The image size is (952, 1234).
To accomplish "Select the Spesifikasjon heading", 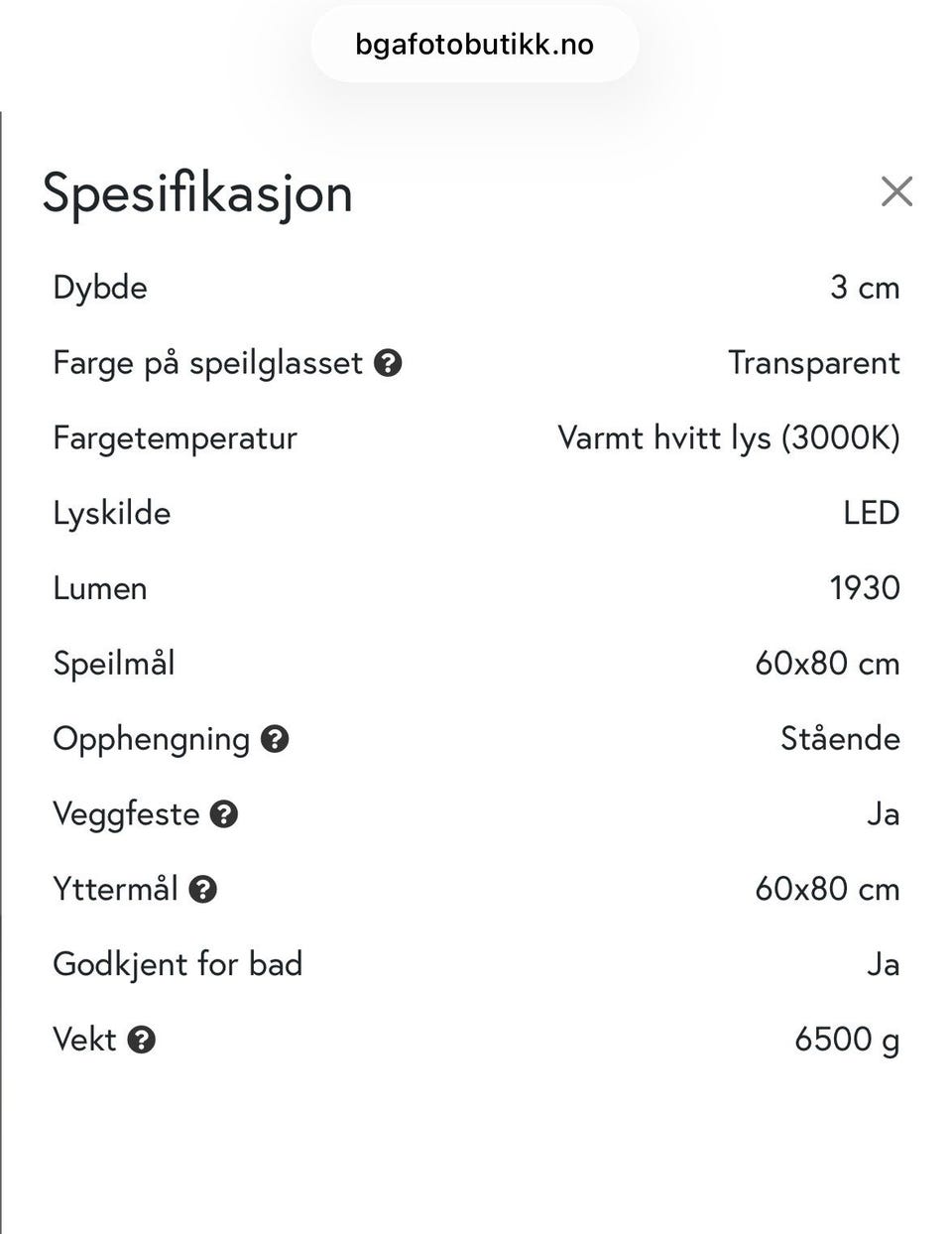I will coord(197,192).
